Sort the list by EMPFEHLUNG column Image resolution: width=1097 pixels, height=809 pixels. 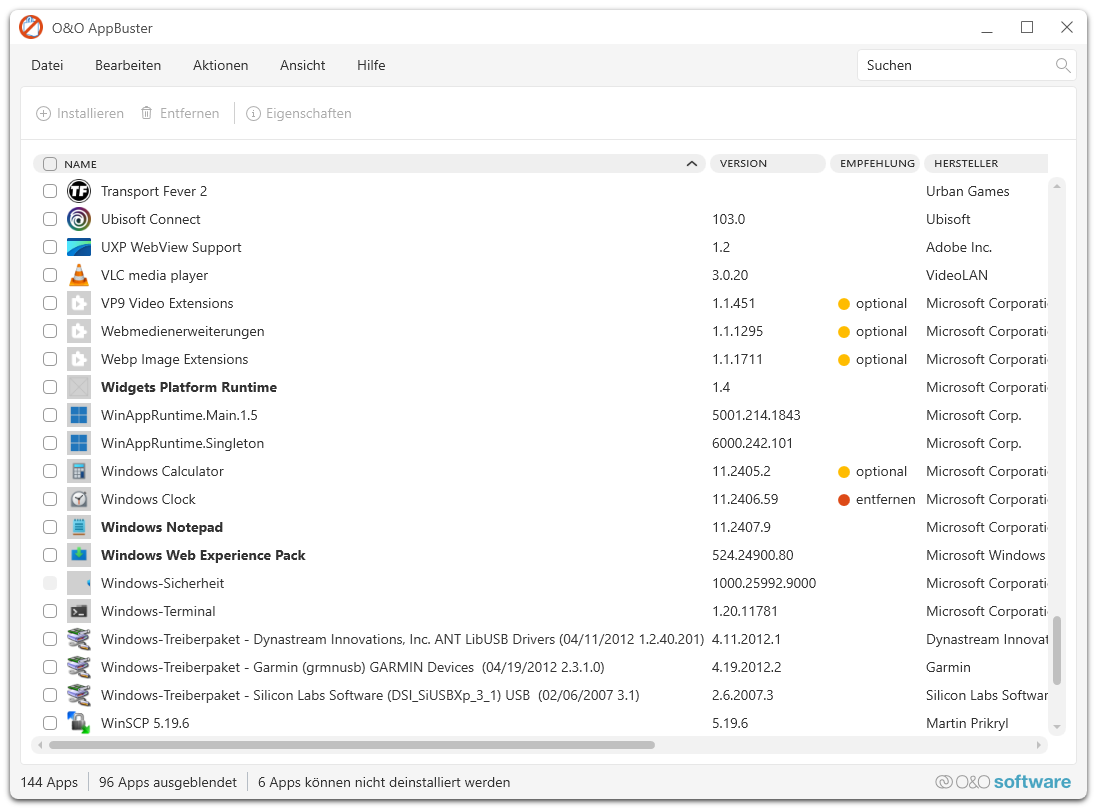coord(875,163)
